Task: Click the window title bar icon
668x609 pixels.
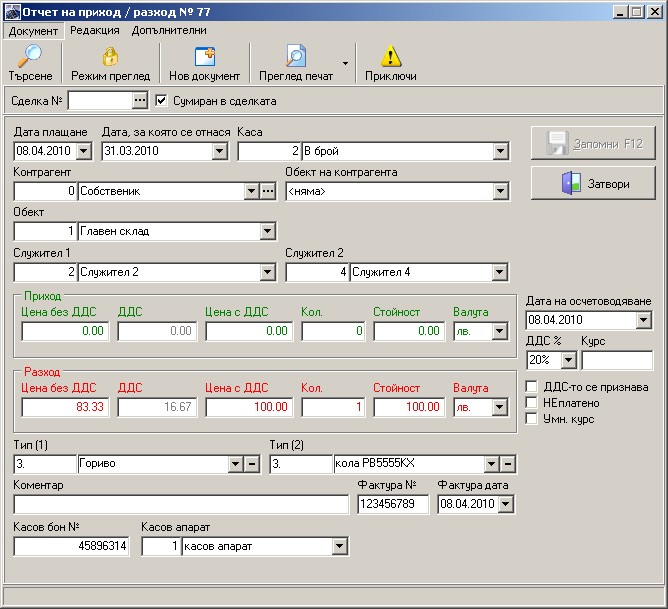Action: pyautogui.click(x=13, y=11)
